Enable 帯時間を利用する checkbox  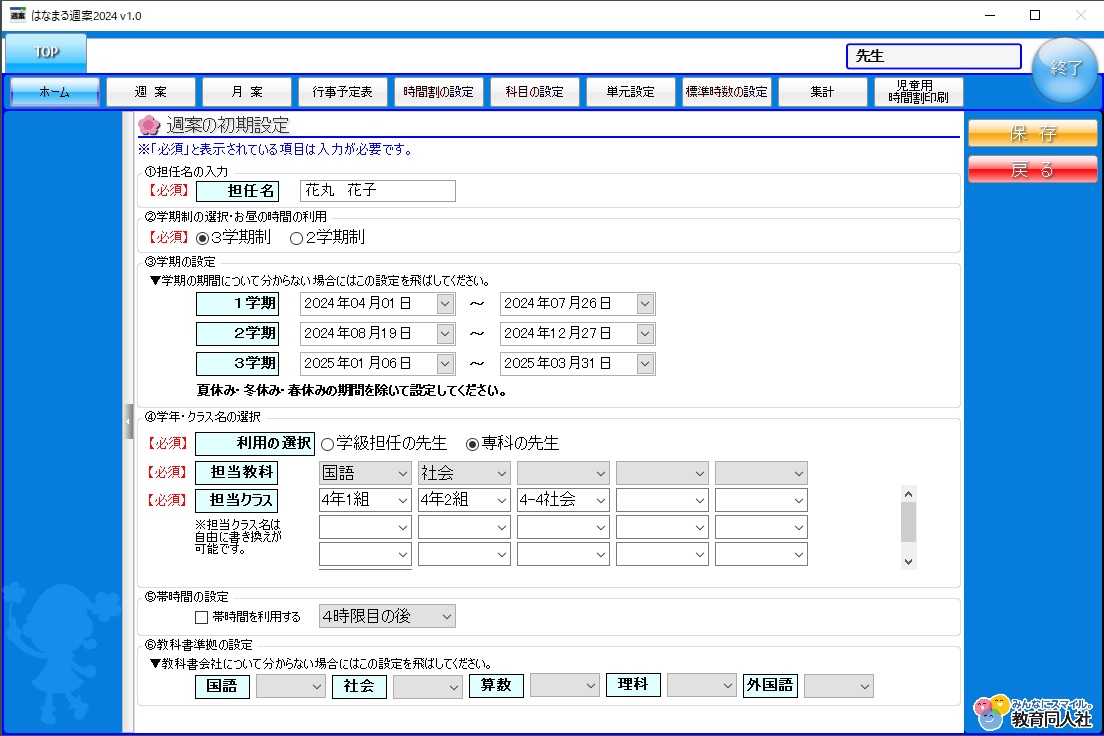coord(201,617)
